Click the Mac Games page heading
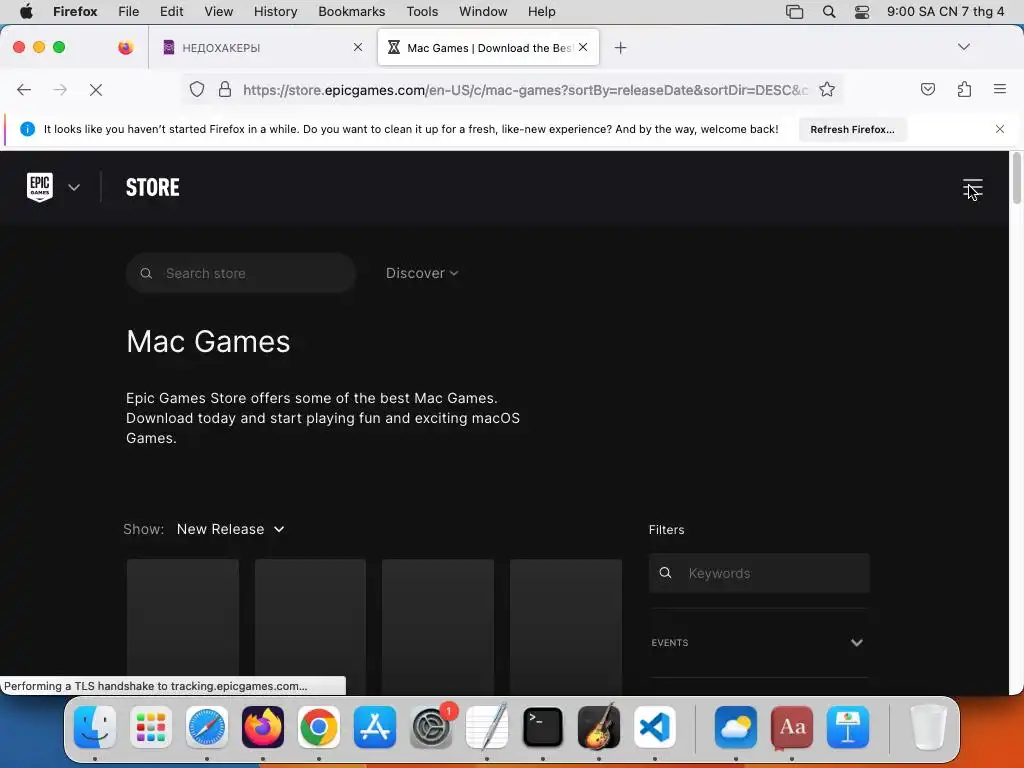This screenshot has width=1024, height=768. (x=208, y=342)
